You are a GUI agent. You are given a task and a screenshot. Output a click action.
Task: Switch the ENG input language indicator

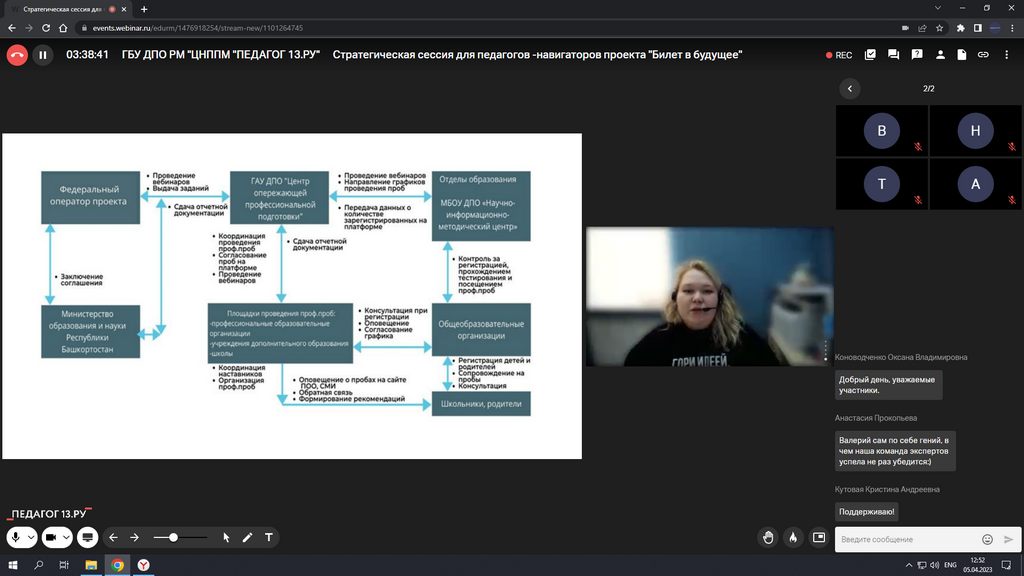coord(950,565)
